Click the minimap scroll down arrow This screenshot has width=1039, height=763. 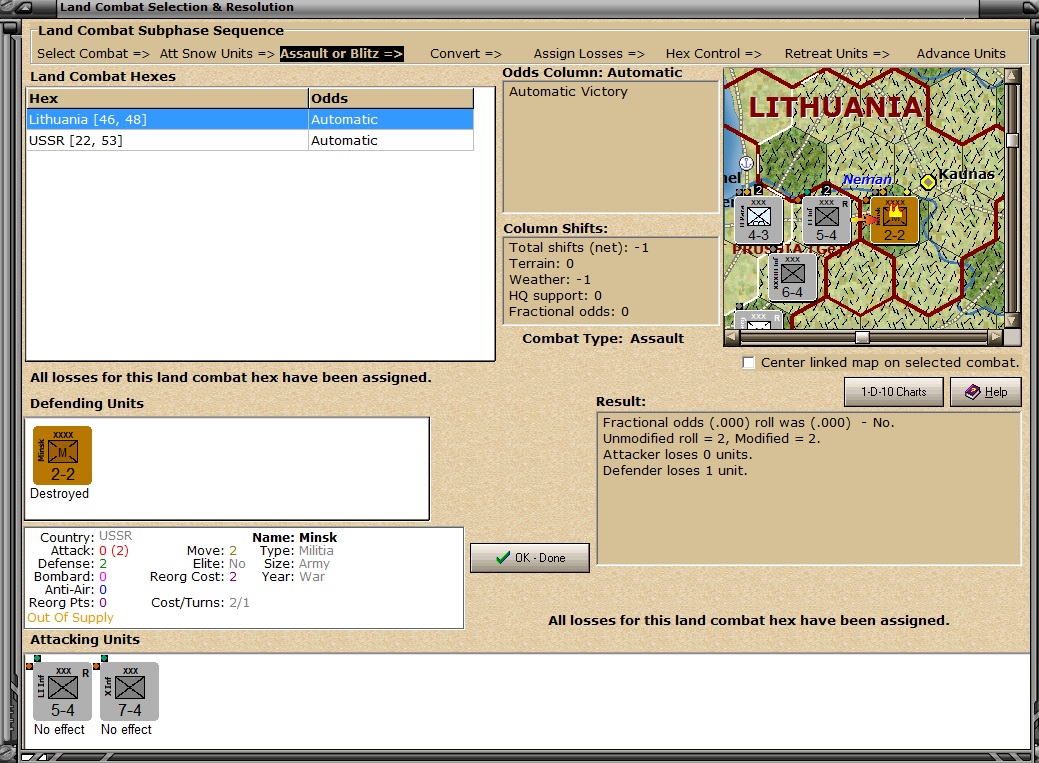1012,320
